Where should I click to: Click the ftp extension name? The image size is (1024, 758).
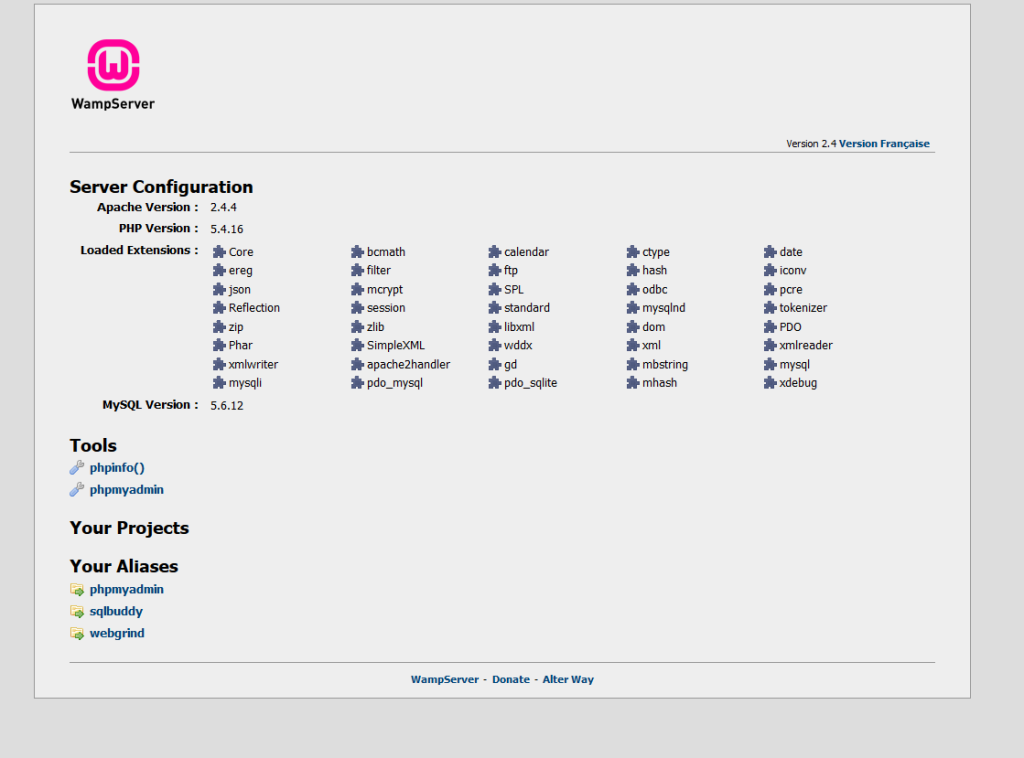point(511,271)
